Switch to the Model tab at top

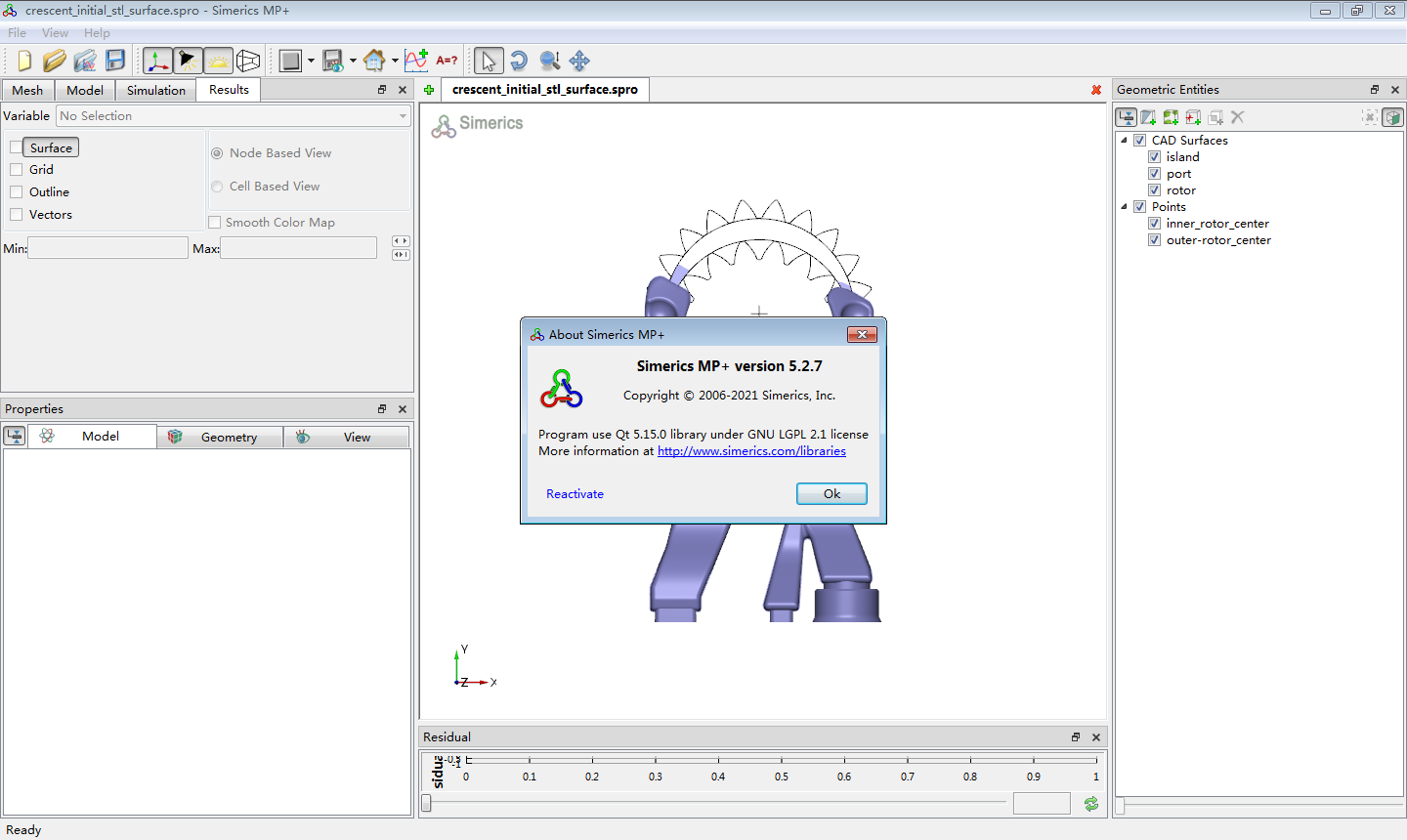tap(85, 90)
